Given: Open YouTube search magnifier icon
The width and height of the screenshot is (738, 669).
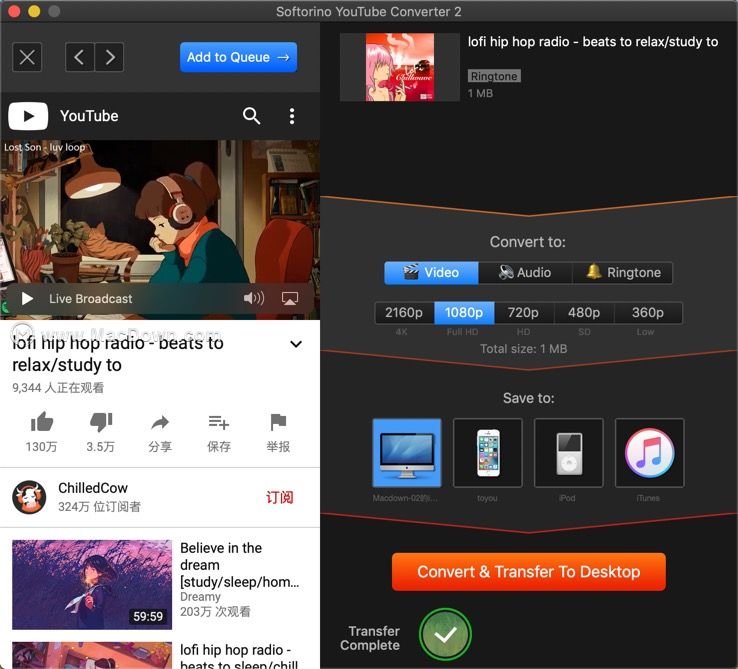Looking at the screenshot, I should 251,116.
